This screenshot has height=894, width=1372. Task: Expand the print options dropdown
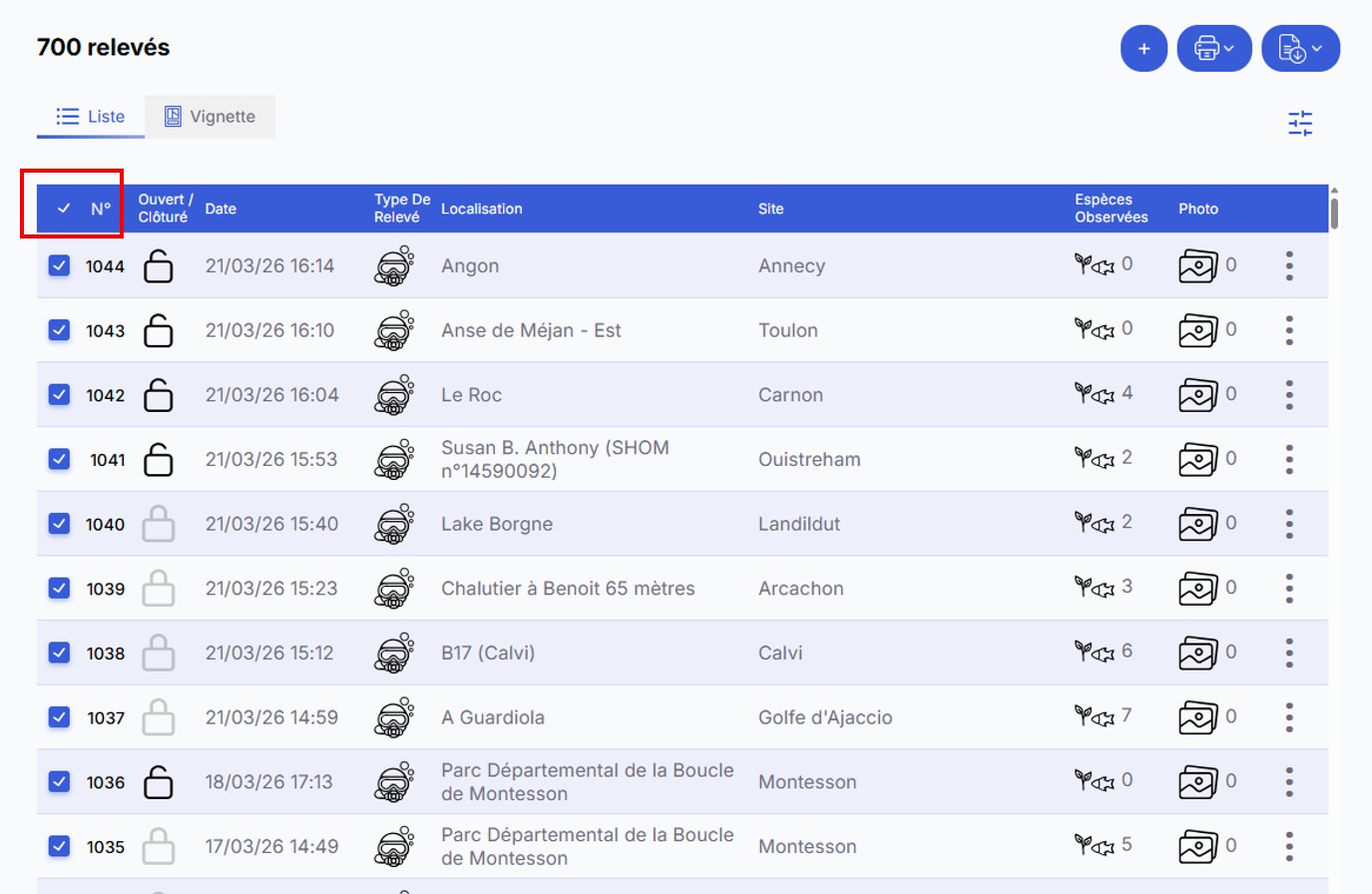(1214, 49)
